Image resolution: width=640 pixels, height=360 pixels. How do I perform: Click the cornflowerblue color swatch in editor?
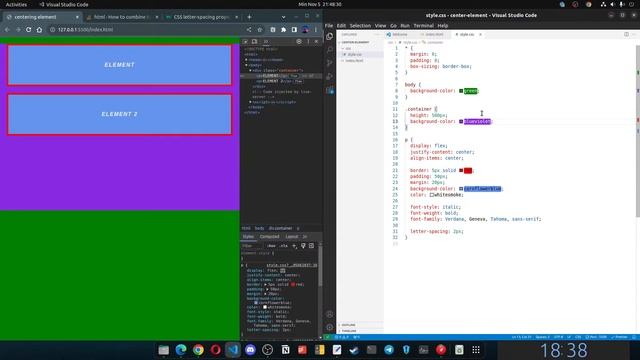click(461, 189)
